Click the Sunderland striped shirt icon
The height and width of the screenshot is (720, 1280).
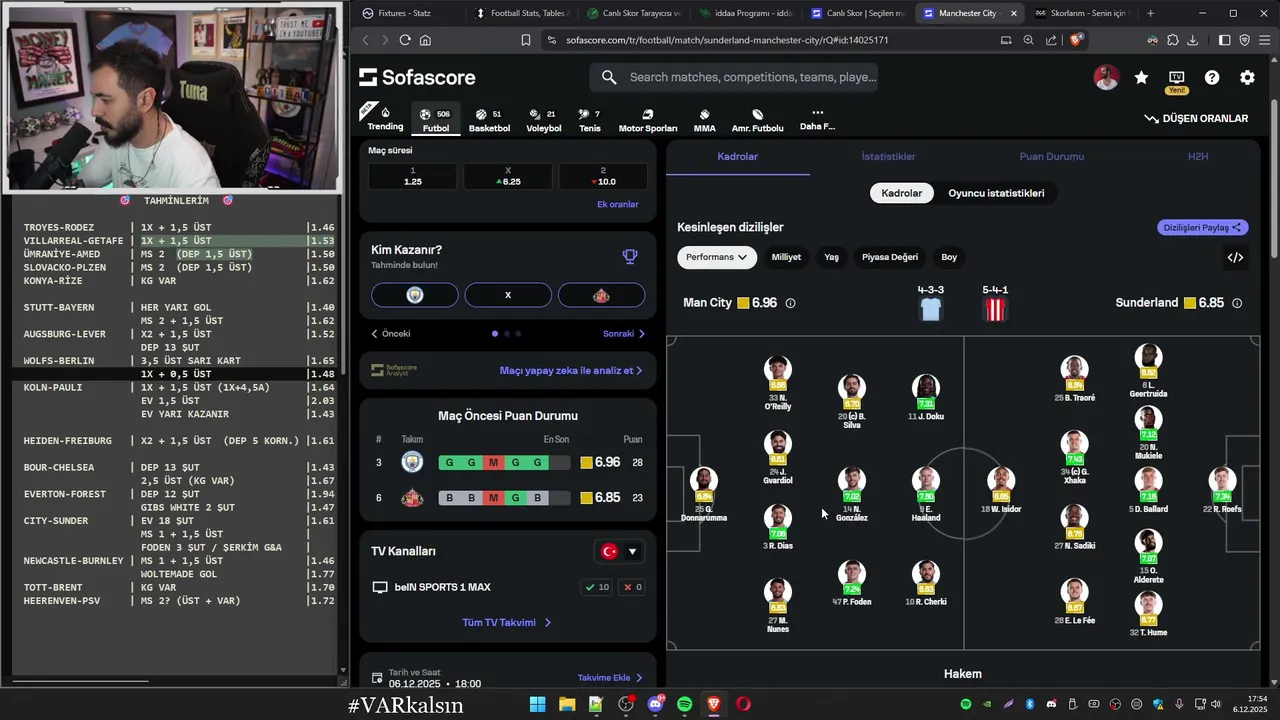coord(995,309)
